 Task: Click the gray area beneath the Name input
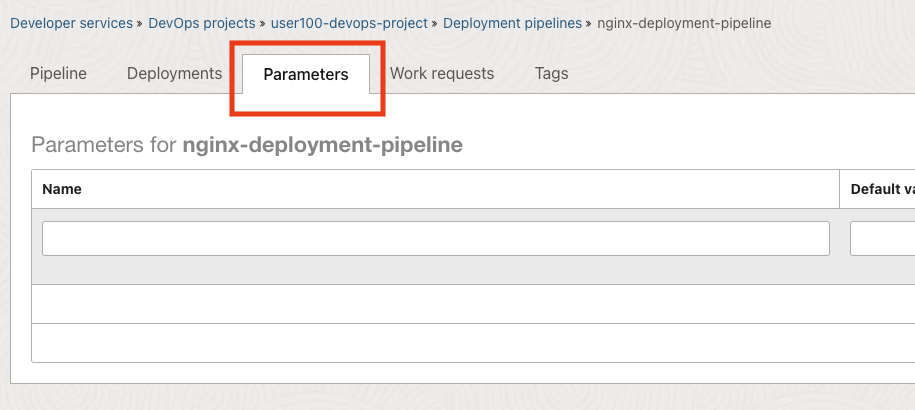point(436,271)
